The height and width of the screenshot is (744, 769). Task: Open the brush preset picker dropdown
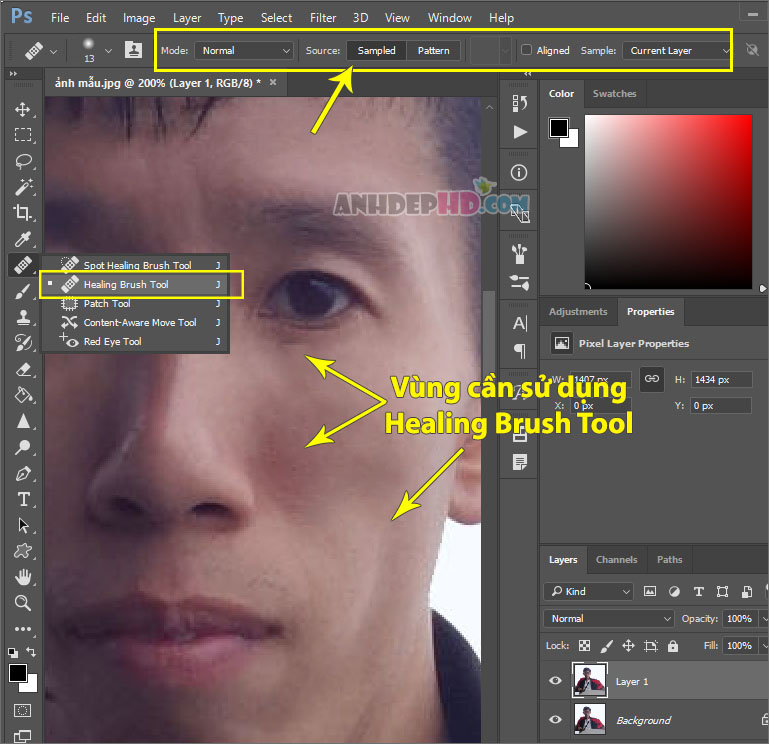(x=108, y=51)
